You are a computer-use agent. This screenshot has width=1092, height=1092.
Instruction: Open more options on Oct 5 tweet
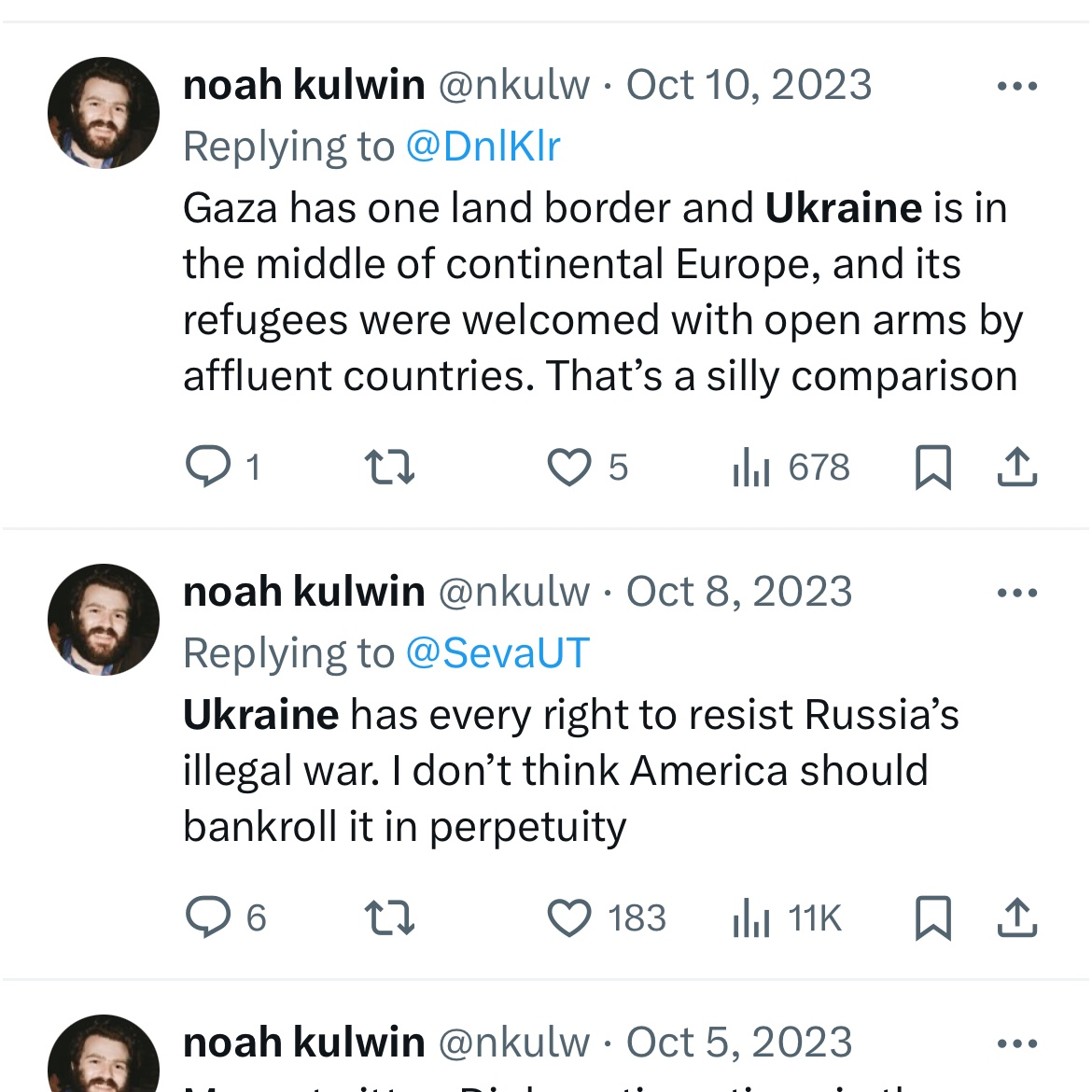(1017, 1043)
